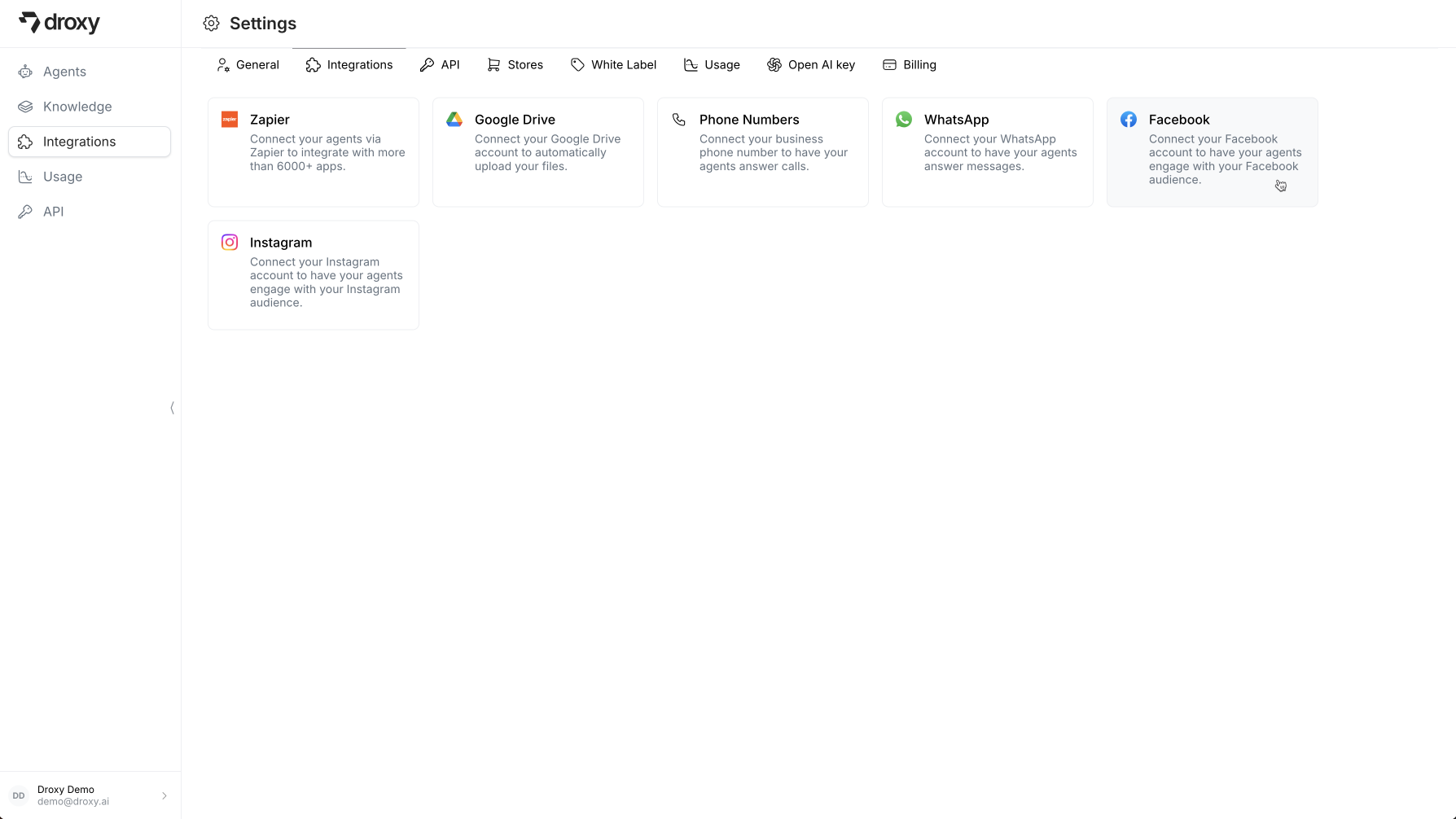
Task: Click the Usage tab chart icon
Action: point(691,65)
